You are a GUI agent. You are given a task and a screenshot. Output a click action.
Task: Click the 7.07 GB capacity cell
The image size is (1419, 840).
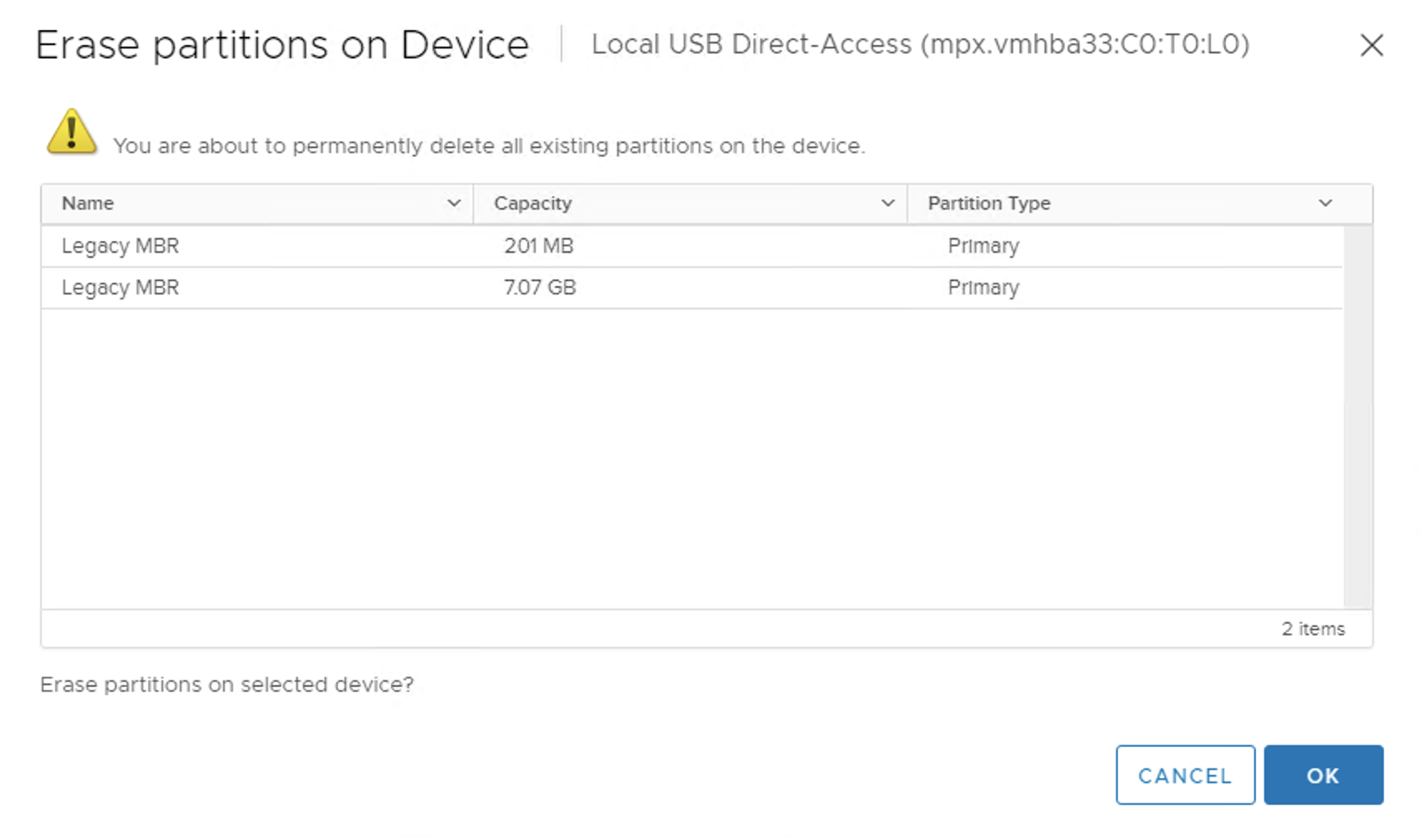coord(540,288)
